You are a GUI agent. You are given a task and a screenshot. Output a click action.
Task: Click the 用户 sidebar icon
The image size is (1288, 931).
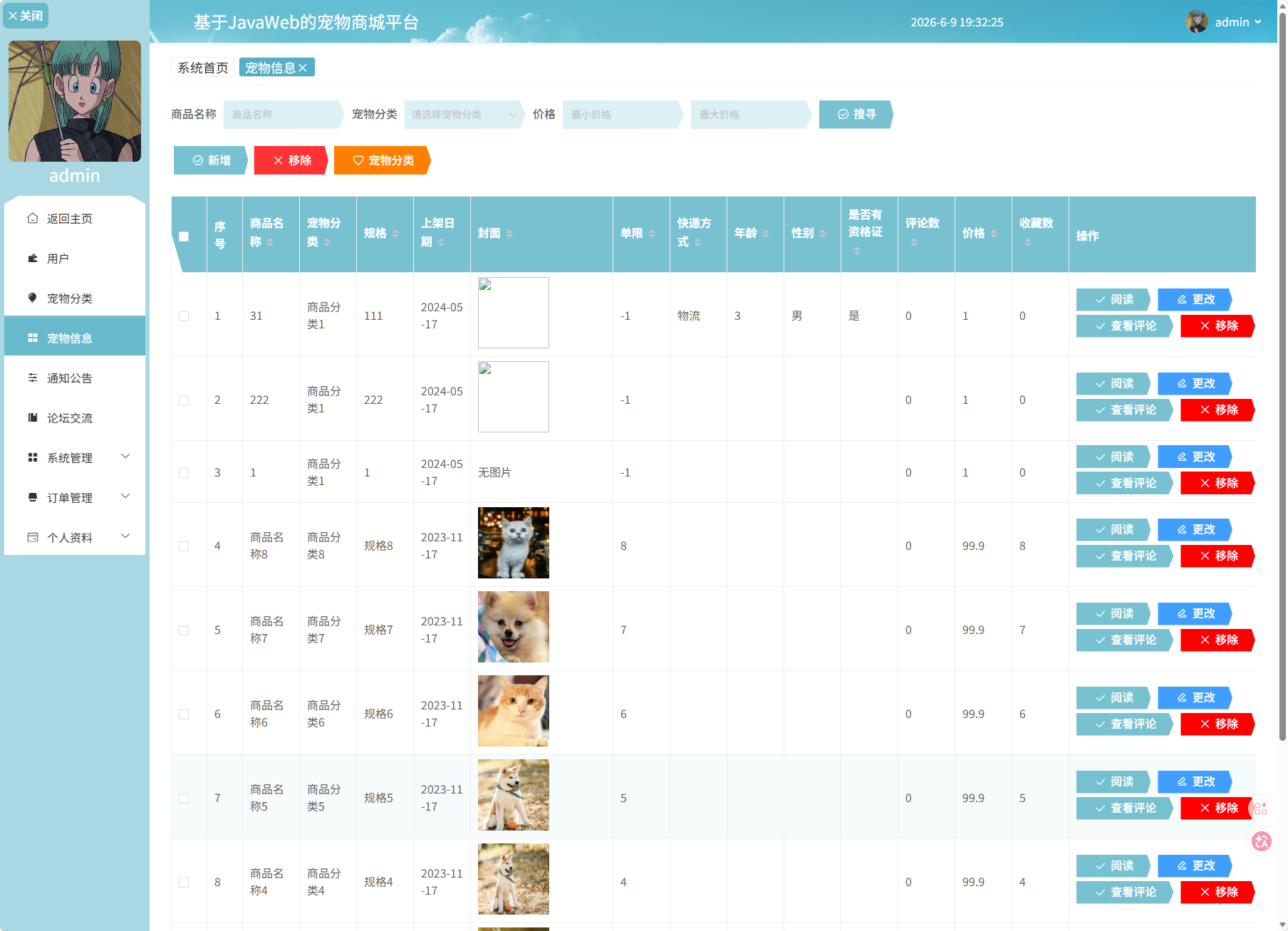pyautogui.click(x=33, y=258)
